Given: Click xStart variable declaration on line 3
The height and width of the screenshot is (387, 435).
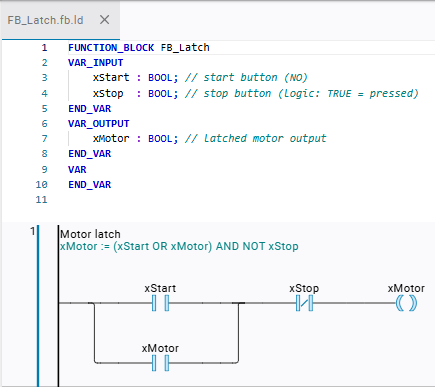Looking at the screenshot, I should (136, 78).
